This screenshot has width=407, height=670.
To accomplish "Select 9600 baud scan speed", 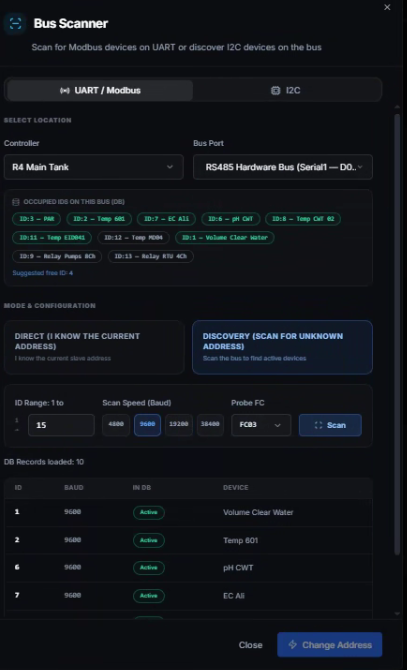I will coord(147,424).
